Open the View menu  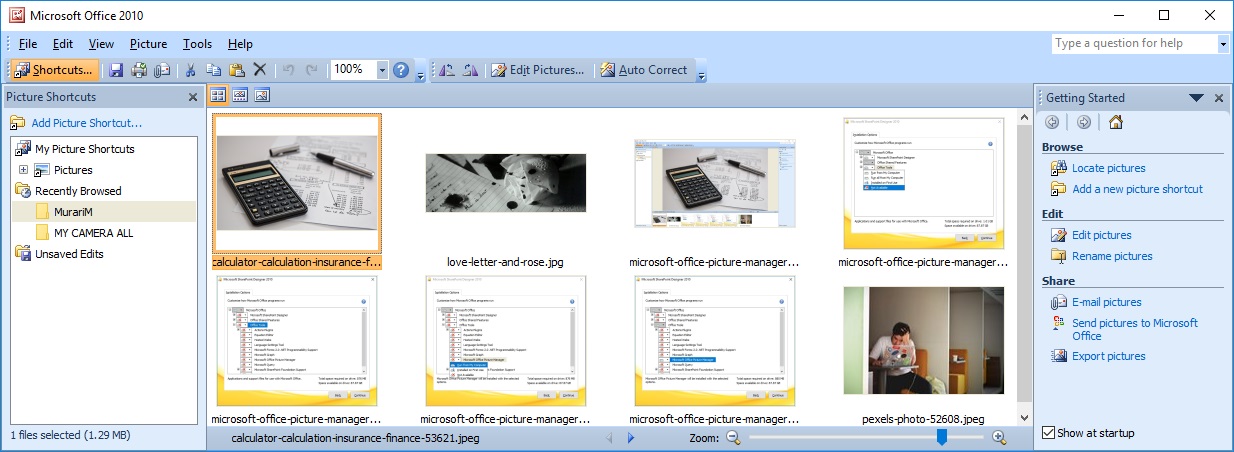point(101,44)
